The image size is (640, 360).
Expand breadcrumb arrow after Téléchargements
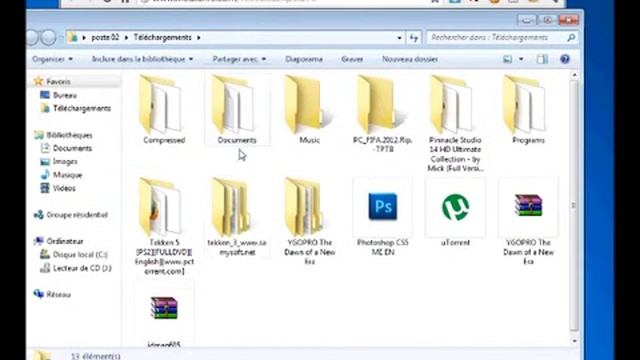tap(199, 38)
